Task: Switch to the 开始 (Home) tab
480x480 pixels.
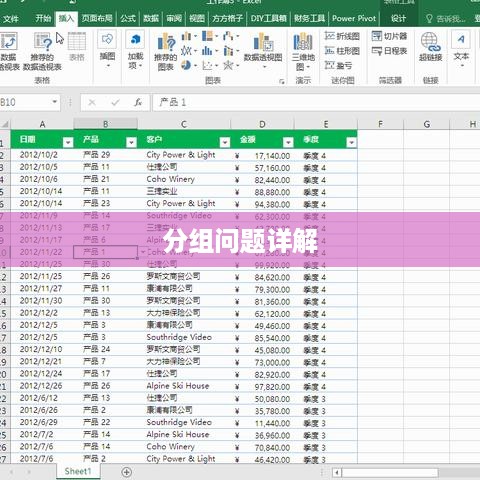Action: (x=43, y=18)
